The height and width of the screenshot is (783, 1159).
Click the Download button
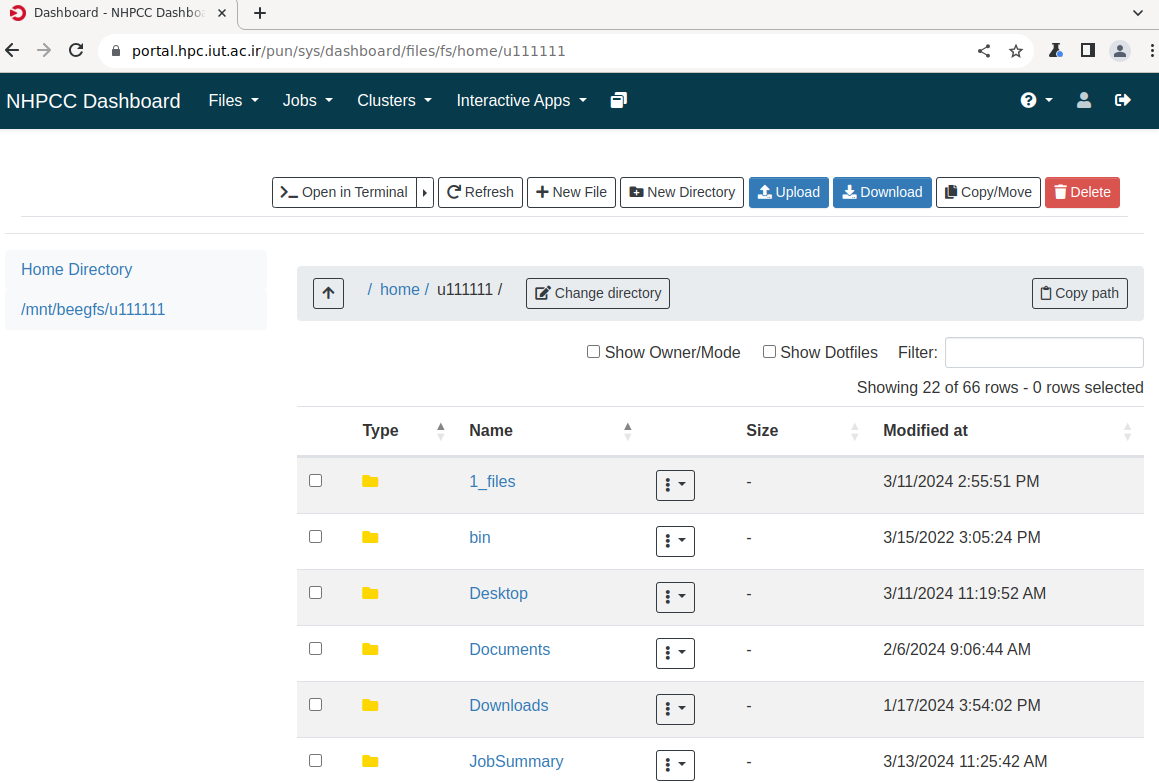click(x=883, y=192)
